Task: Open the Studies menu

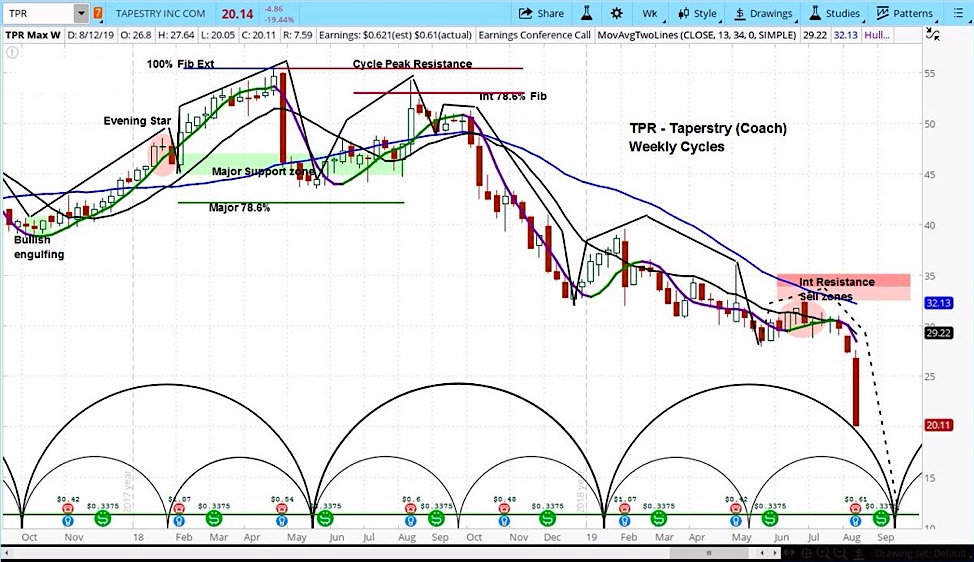Action: point(835,13)
